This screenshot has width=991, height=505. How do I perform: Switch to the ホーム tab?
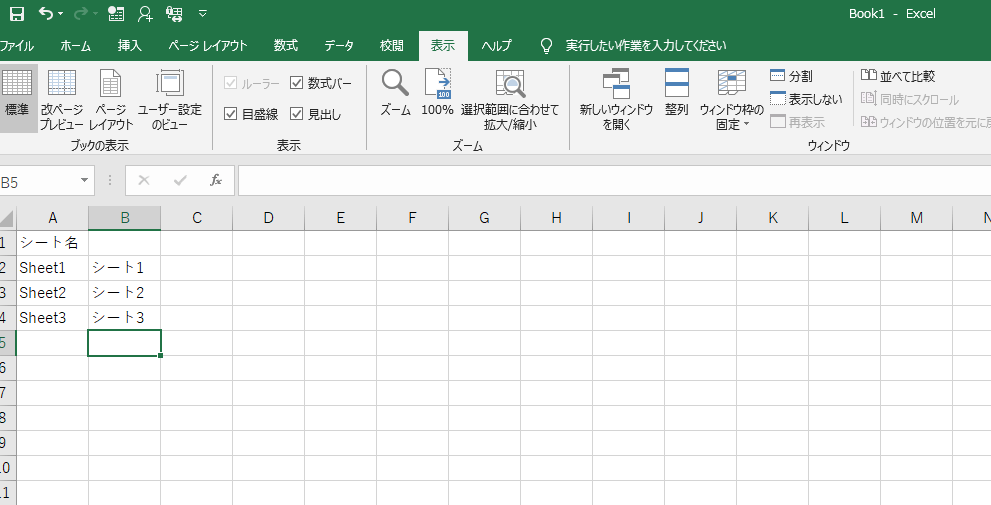coord(76,46)
